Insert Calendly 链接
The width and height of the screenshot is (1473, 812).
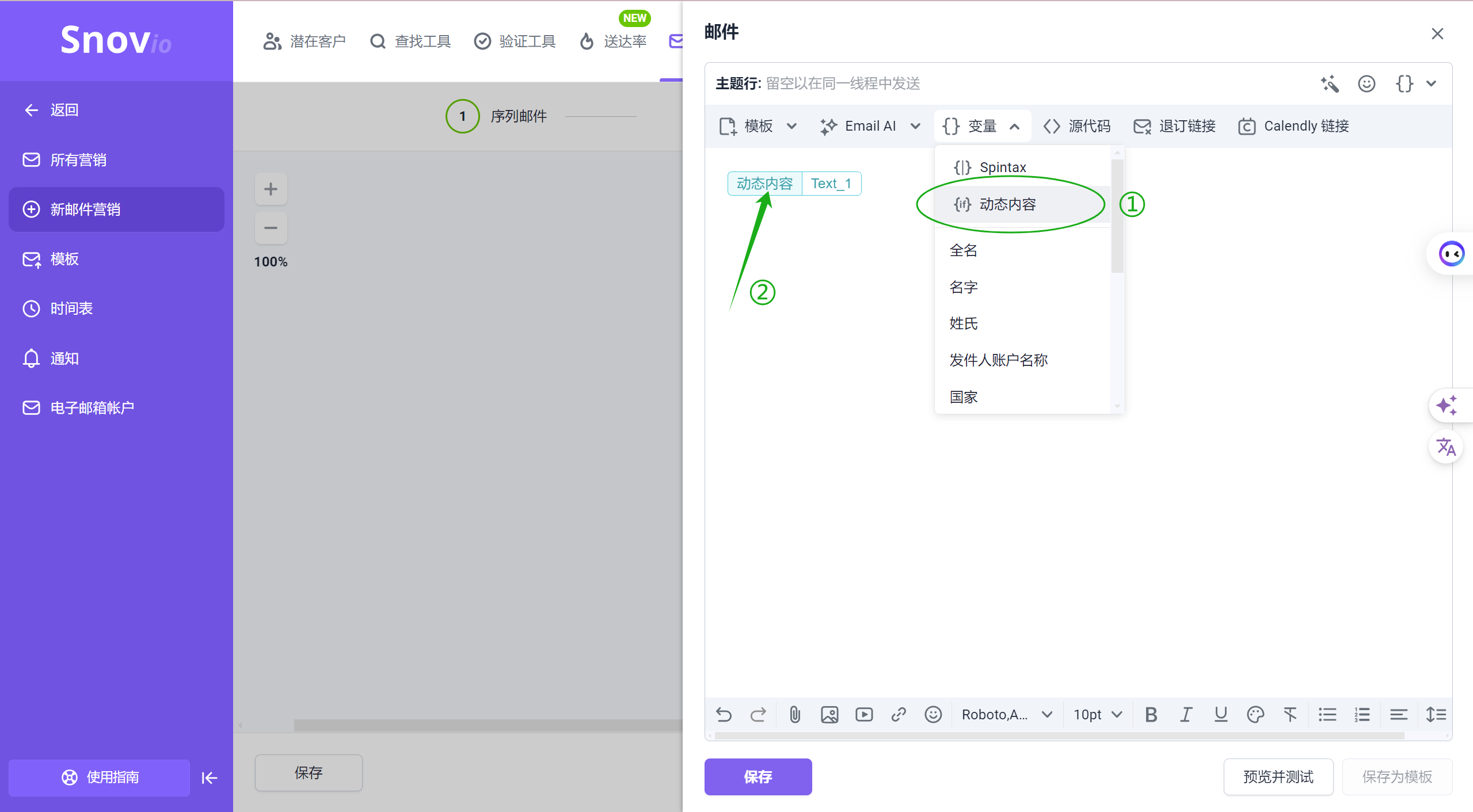coord(1293,126)
